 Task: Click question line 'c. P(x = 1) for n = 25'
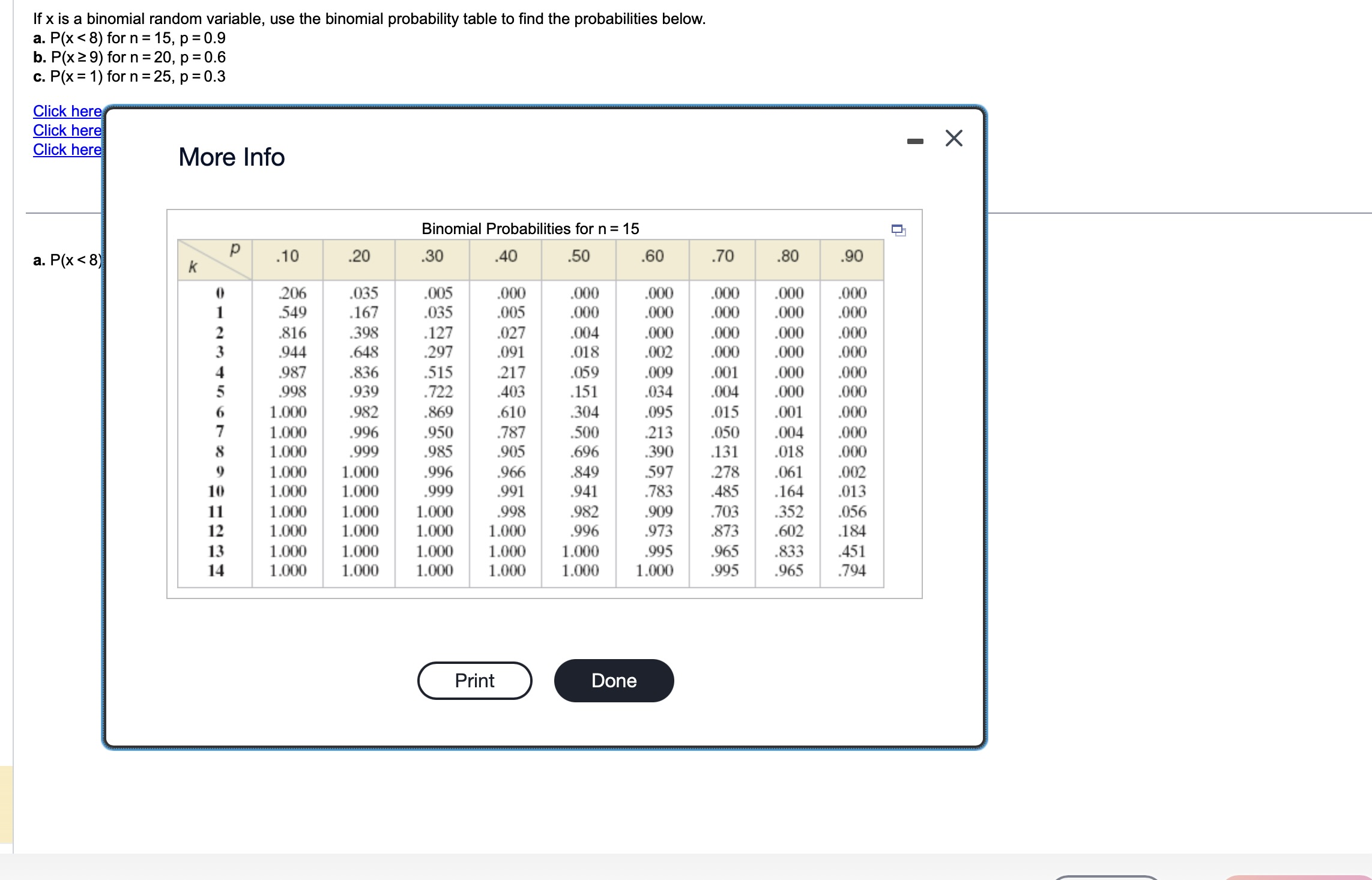click(x=130, y=76)
